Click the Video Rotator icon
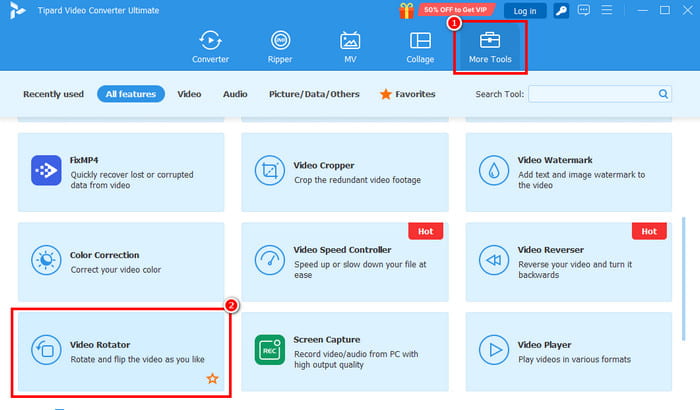Screen dimensions: 700x410 tap(46, 350)
